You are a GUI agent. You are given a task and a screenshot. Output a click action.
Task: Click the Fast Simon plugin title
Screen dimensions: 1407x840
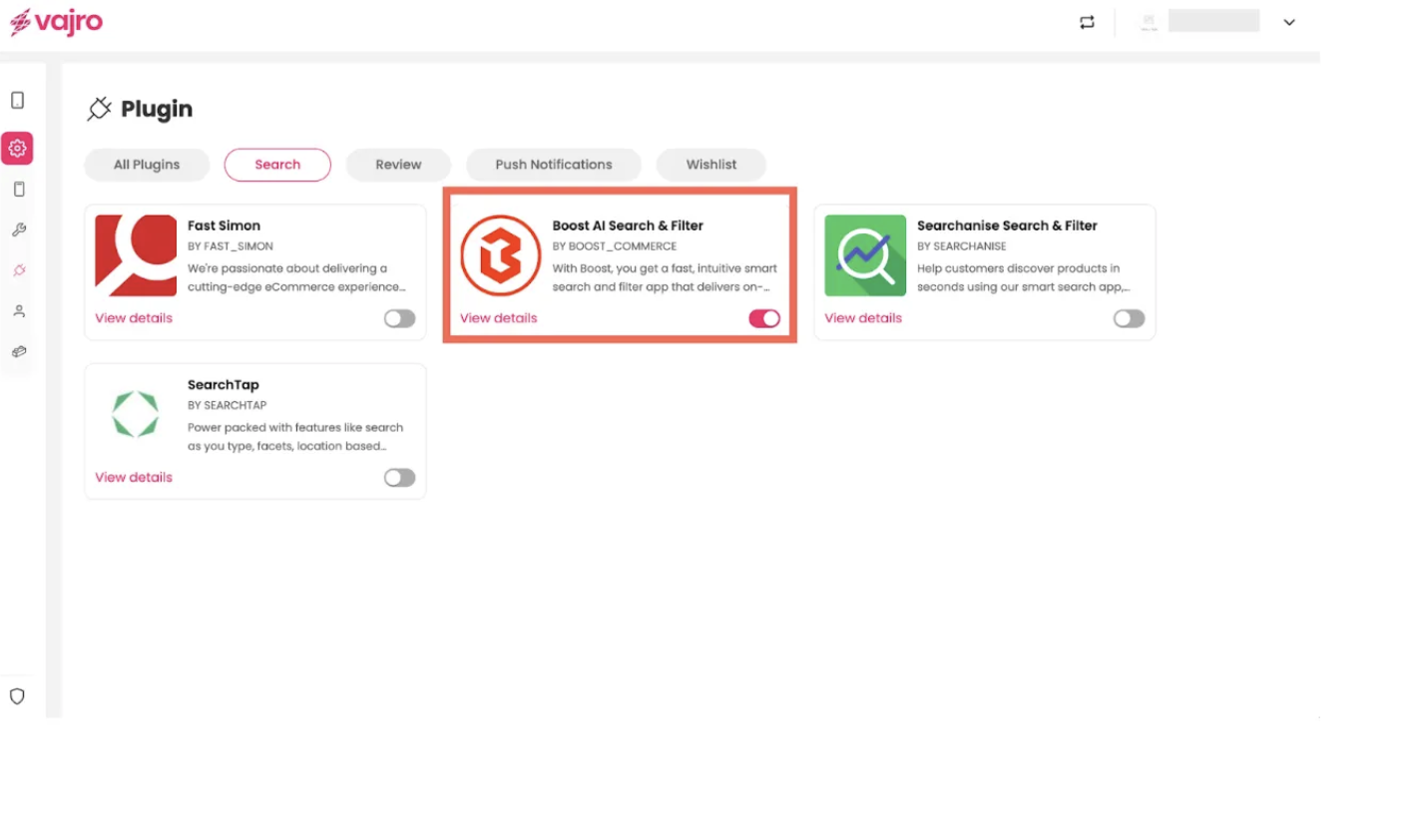[x=224, y=225]
